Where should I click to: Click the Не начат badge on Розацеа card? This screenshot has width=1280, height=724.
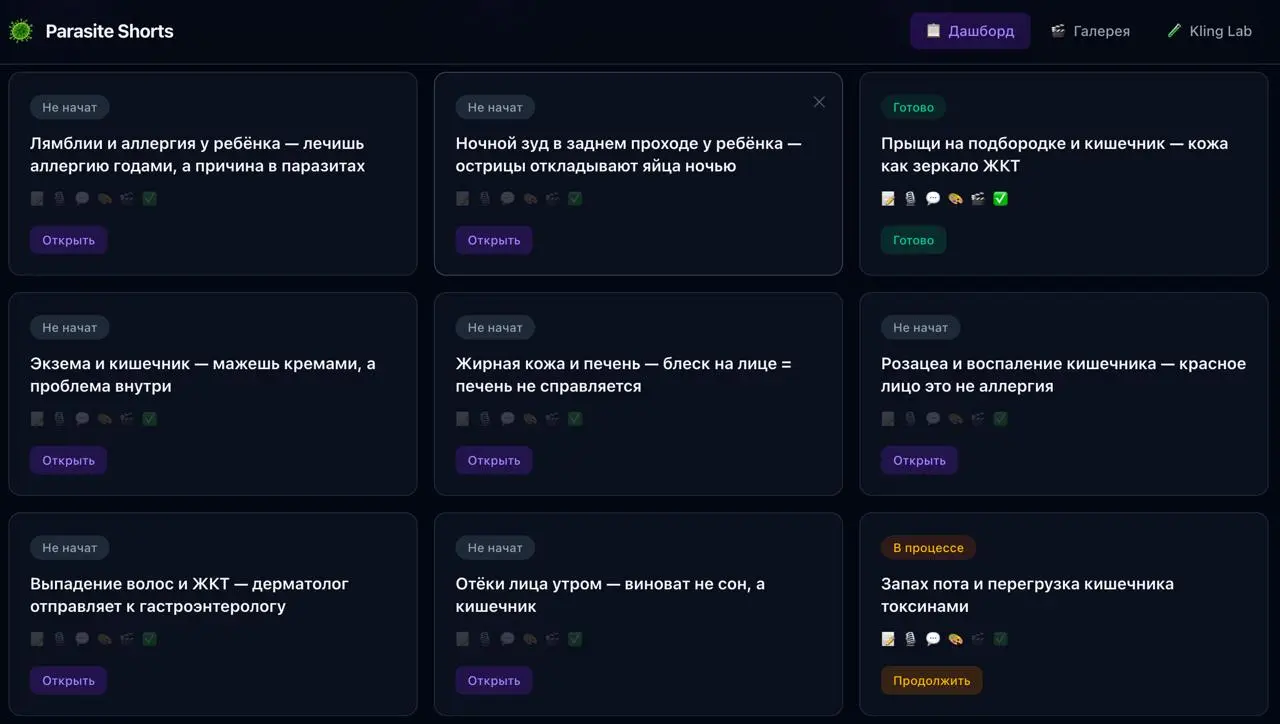(920, 327)
